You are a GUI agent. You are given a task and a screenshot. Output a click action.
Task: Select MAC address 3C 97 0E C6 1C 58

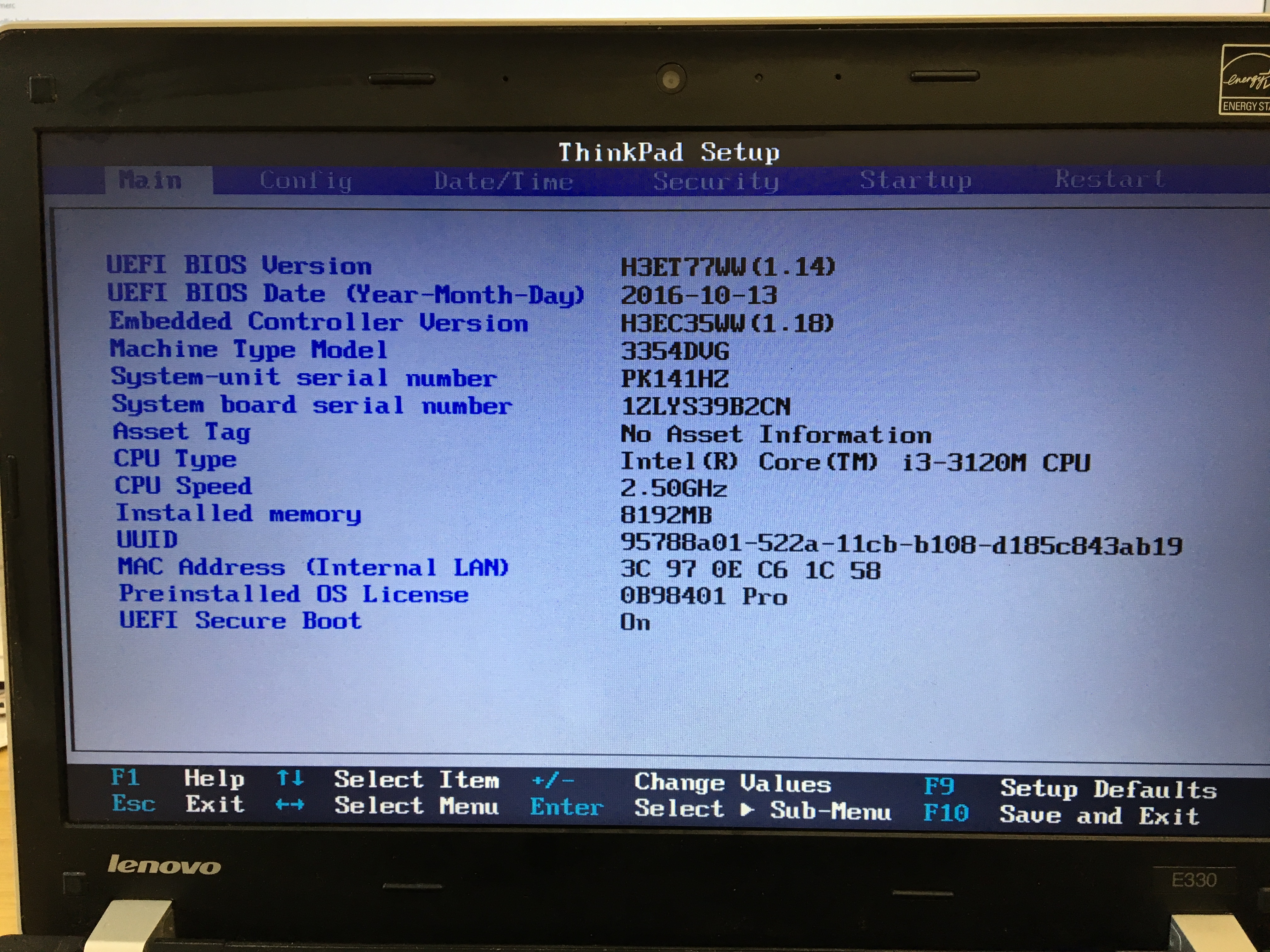pos(750,570)
